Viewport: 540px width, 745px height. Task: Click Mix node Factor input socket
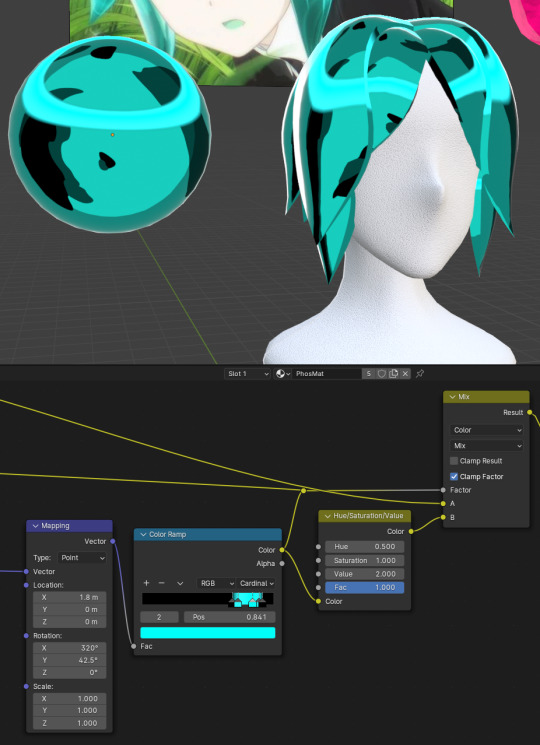coord(443,490)
